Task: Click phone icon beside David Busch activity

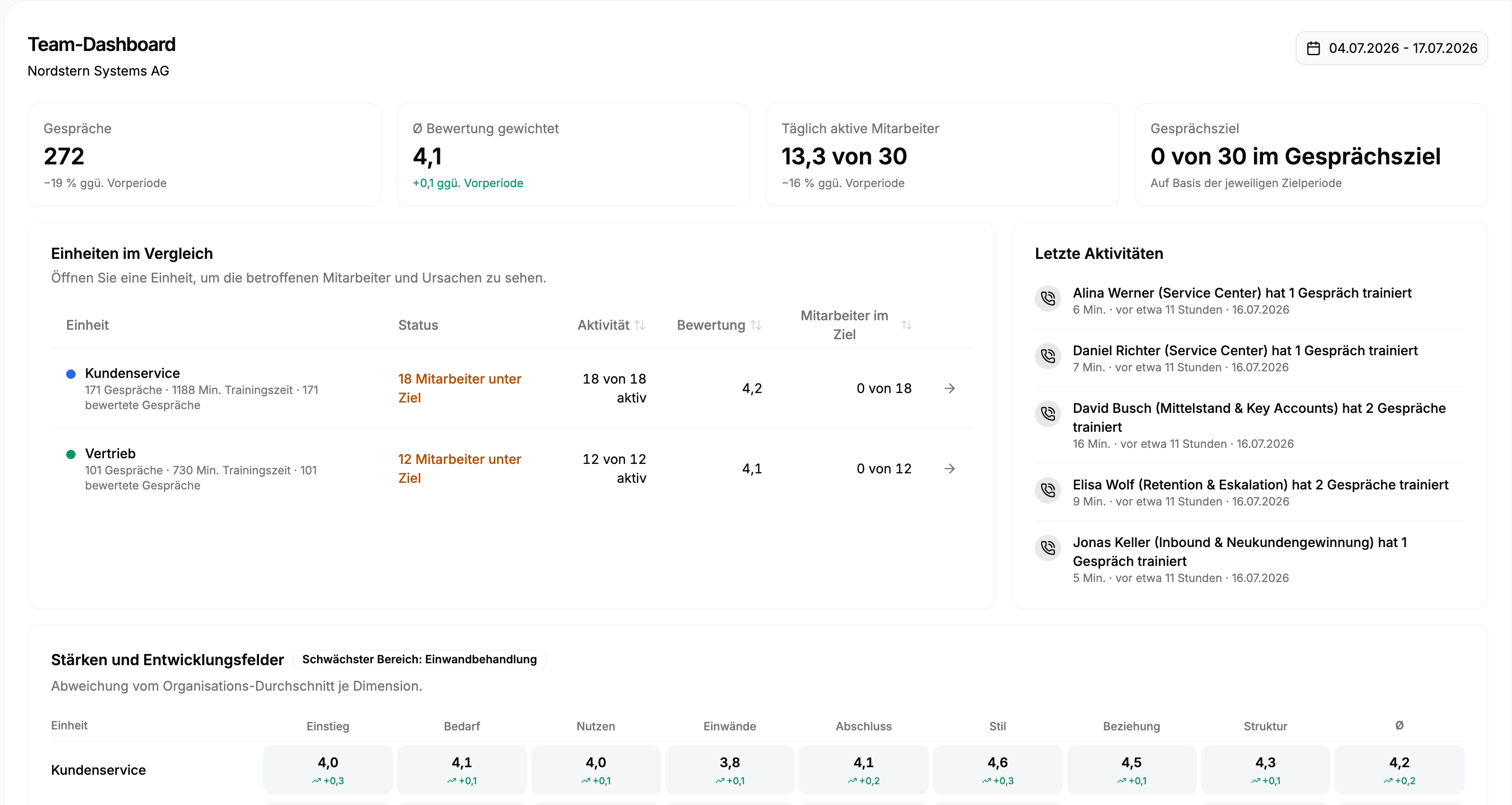Action: tap(1048, 414)
